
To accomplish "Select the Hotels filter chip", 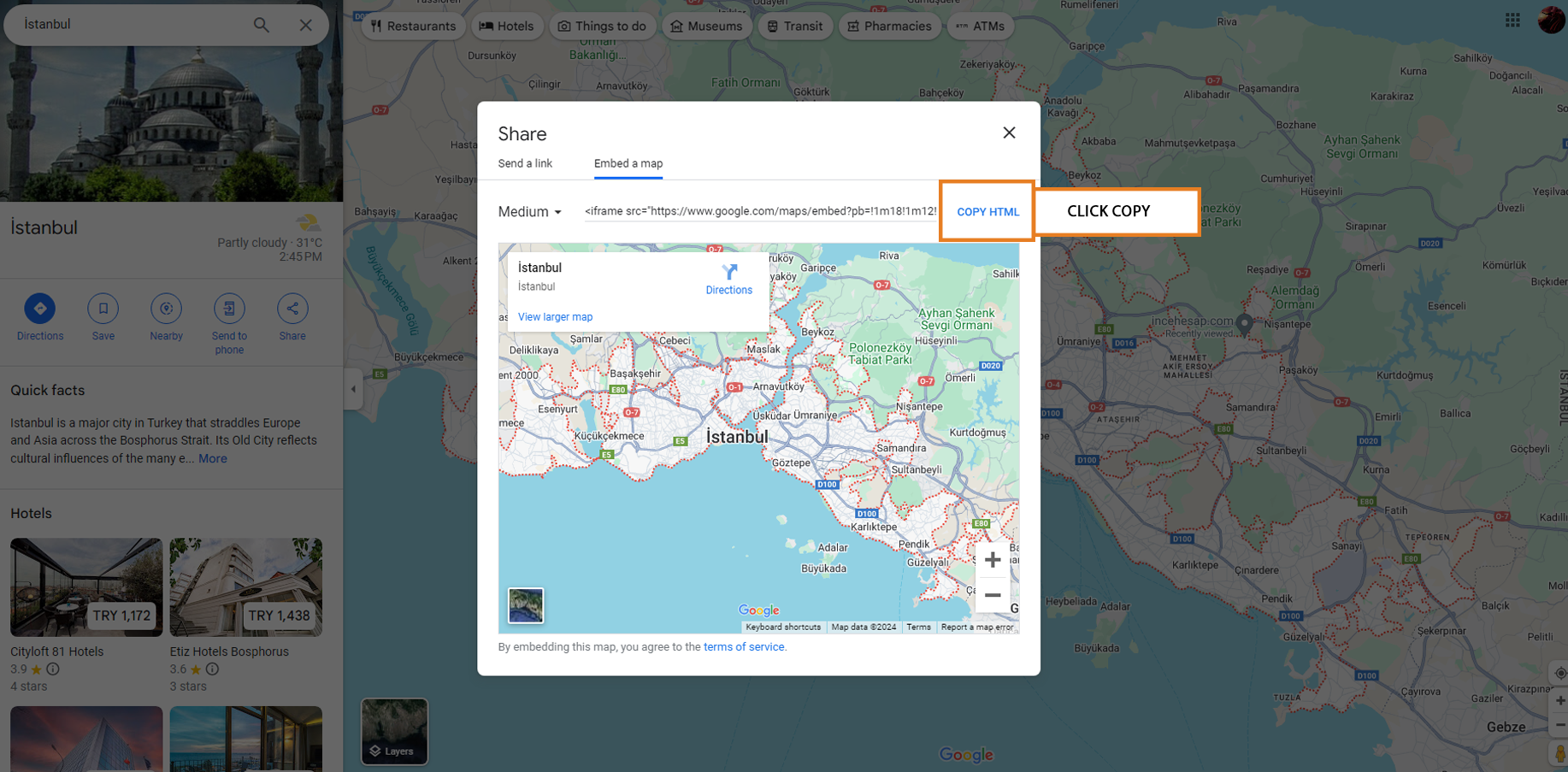I will pos(507,26).
